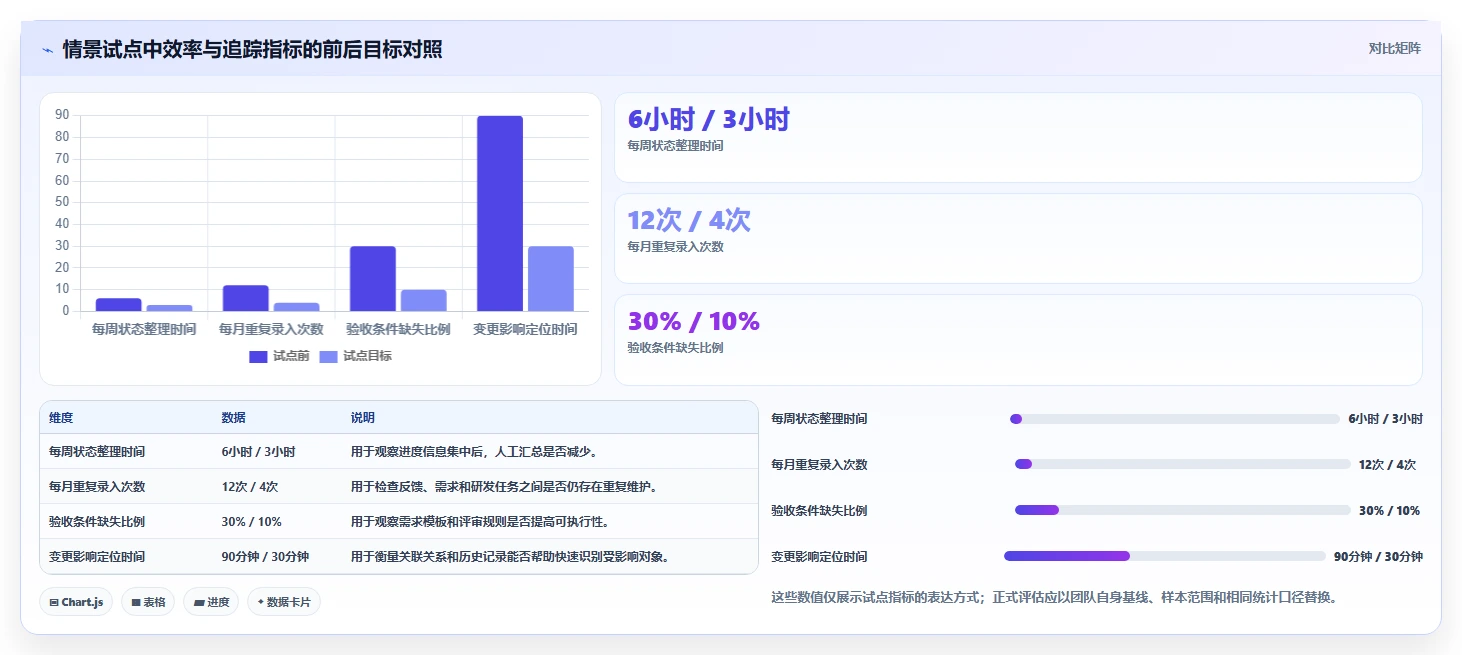Click the 50 tick on the chart y-axis
The height and width of the screenshot is (655, 1462).
click(62, 202)
